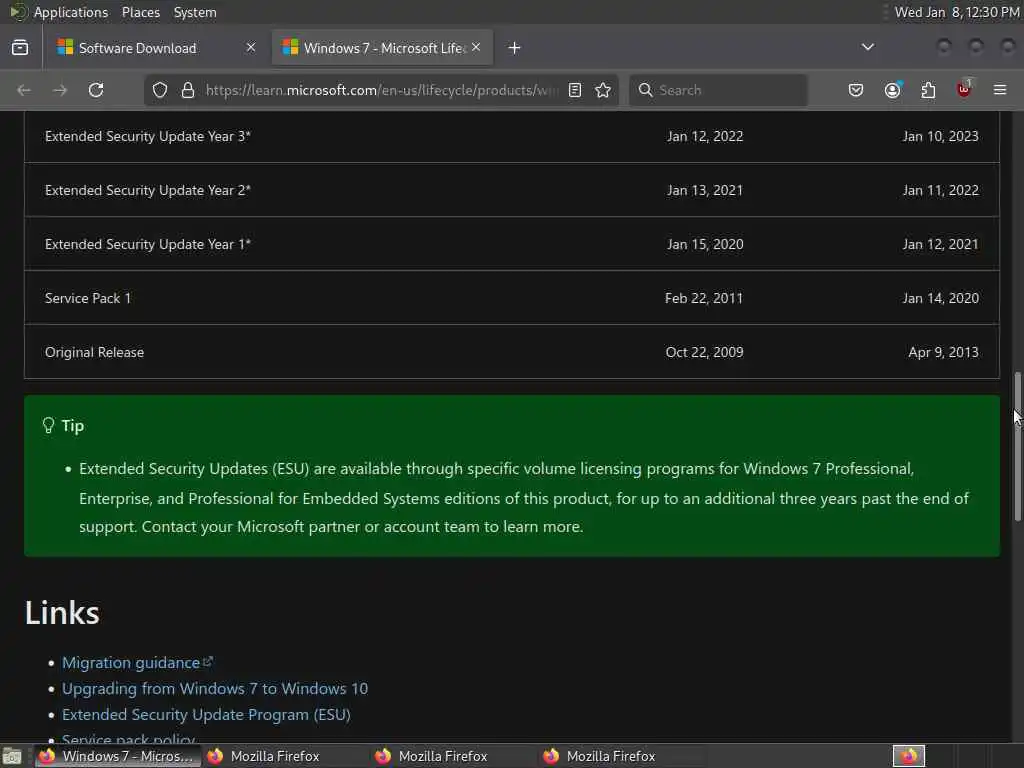The image size is (1024, 768).
Task: Click the Jan 15, 2020 start date
Action: (x=705, y=244)
